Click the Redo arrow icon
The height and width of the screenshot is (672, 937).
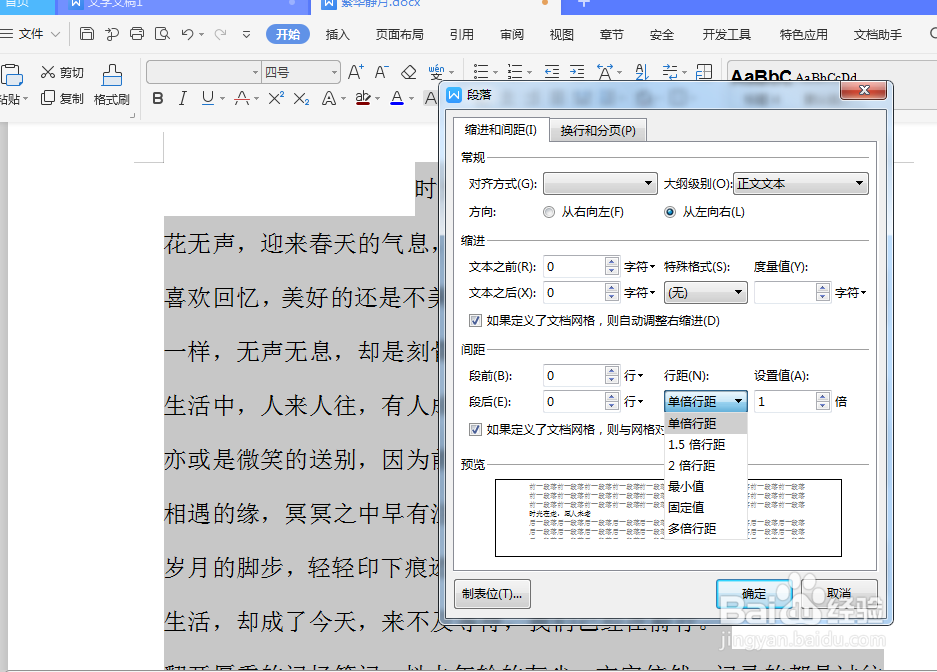(221, 34)
